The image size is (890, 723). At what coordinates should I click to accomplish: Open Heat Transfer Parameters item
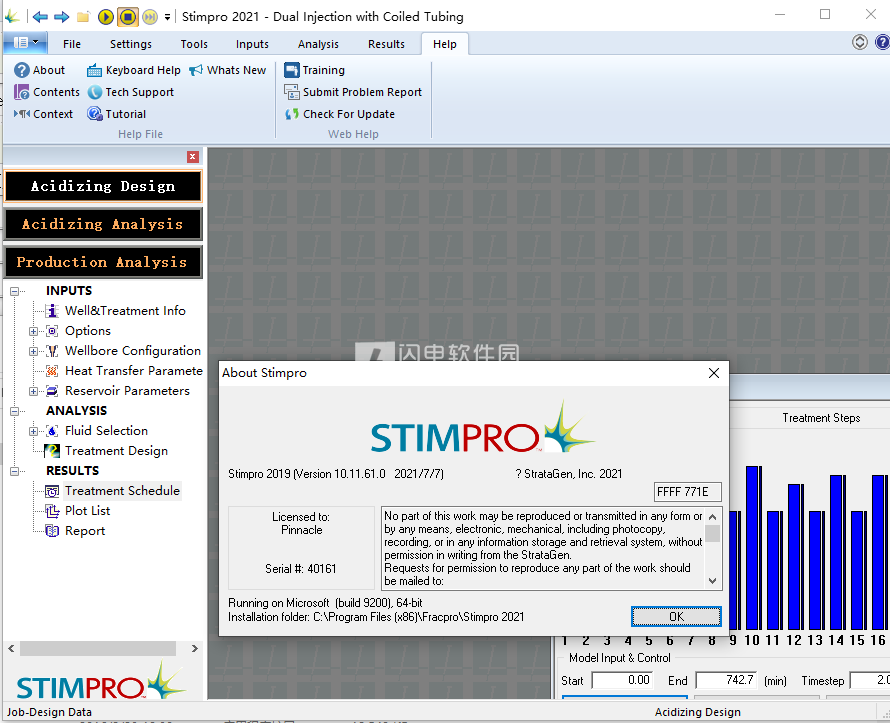coord(133,371)
